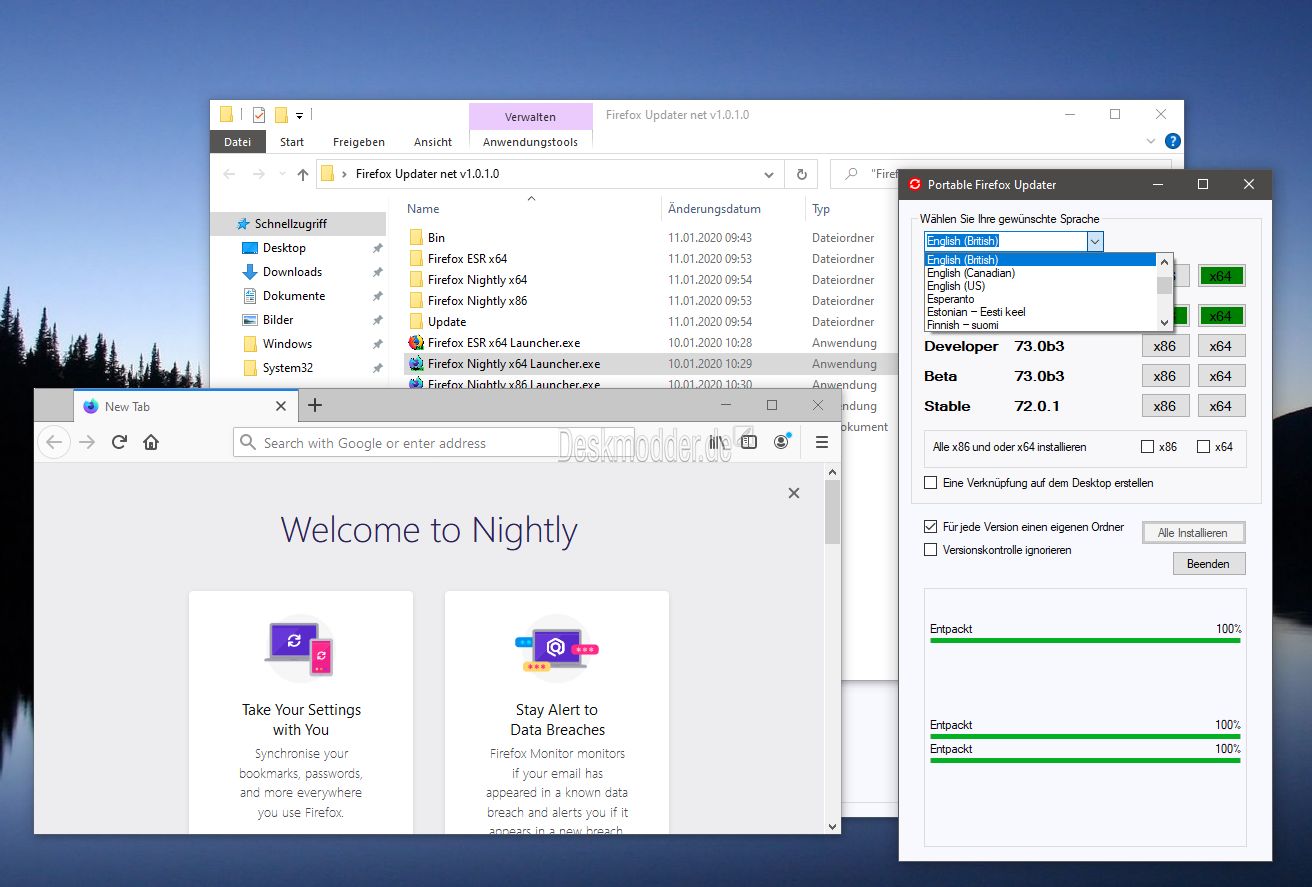Install Beta 73.0b3 x64
This screenshot has height=887, width=1312.
(1220, 377)
